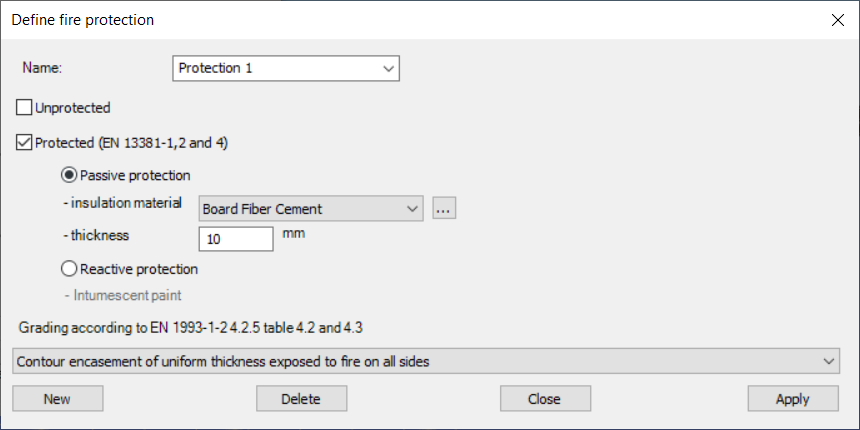Tick the Unprotected checkbox
Image resolution: width=860 pixels, height=430 pixels.
tap(24, 108)
